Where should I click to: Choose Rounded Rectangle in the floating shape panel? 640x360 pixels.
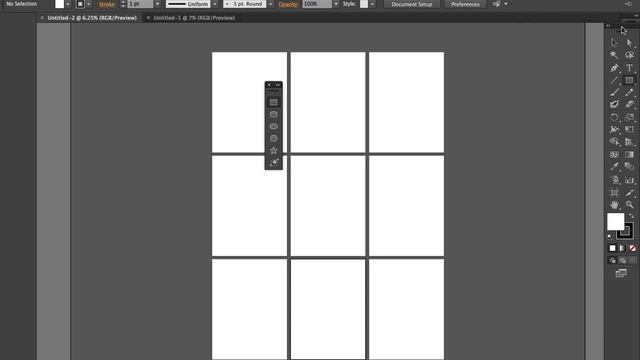click(x=273, y=114)
